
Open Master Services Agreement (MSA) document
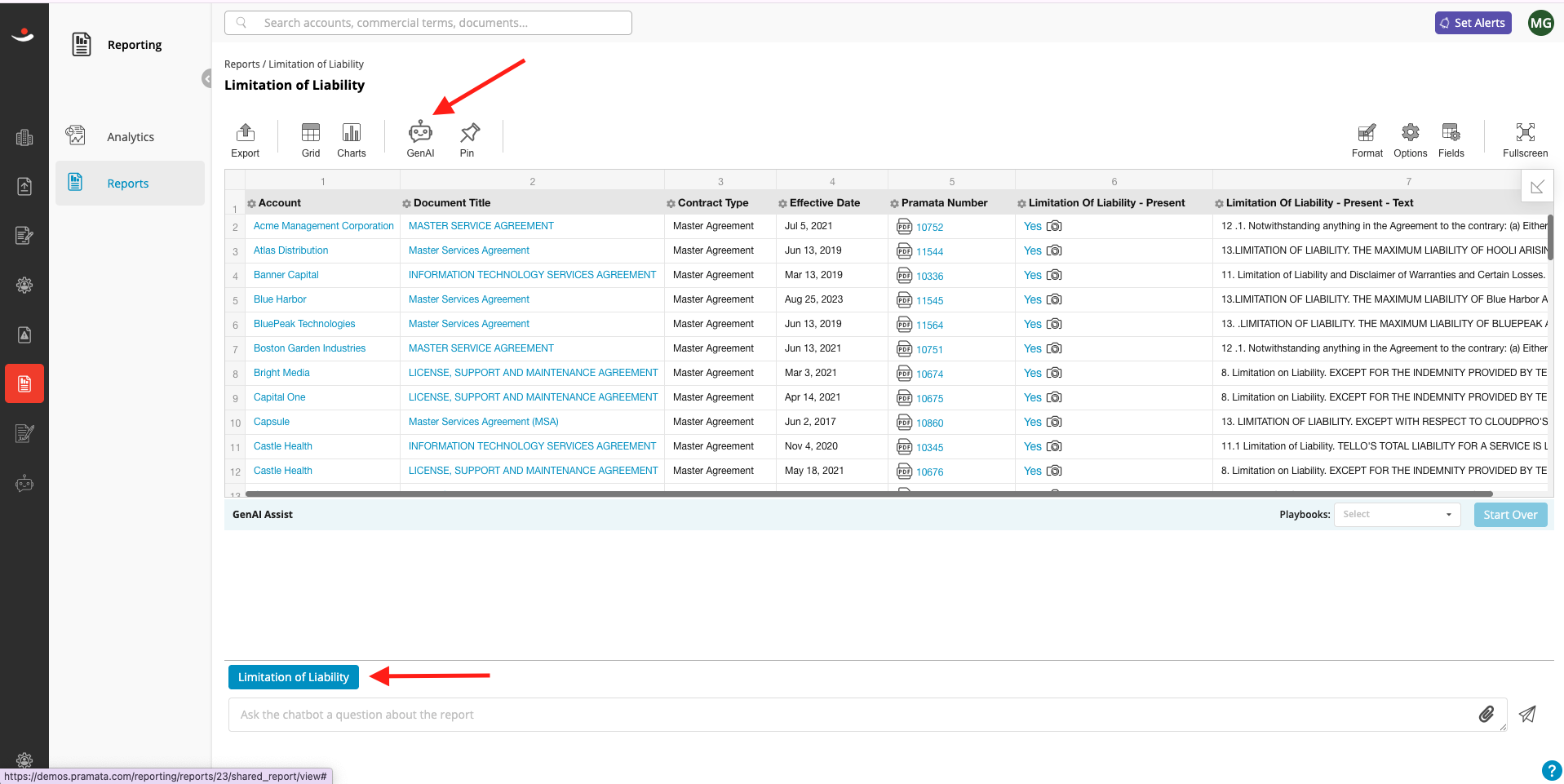pos(483,422)
